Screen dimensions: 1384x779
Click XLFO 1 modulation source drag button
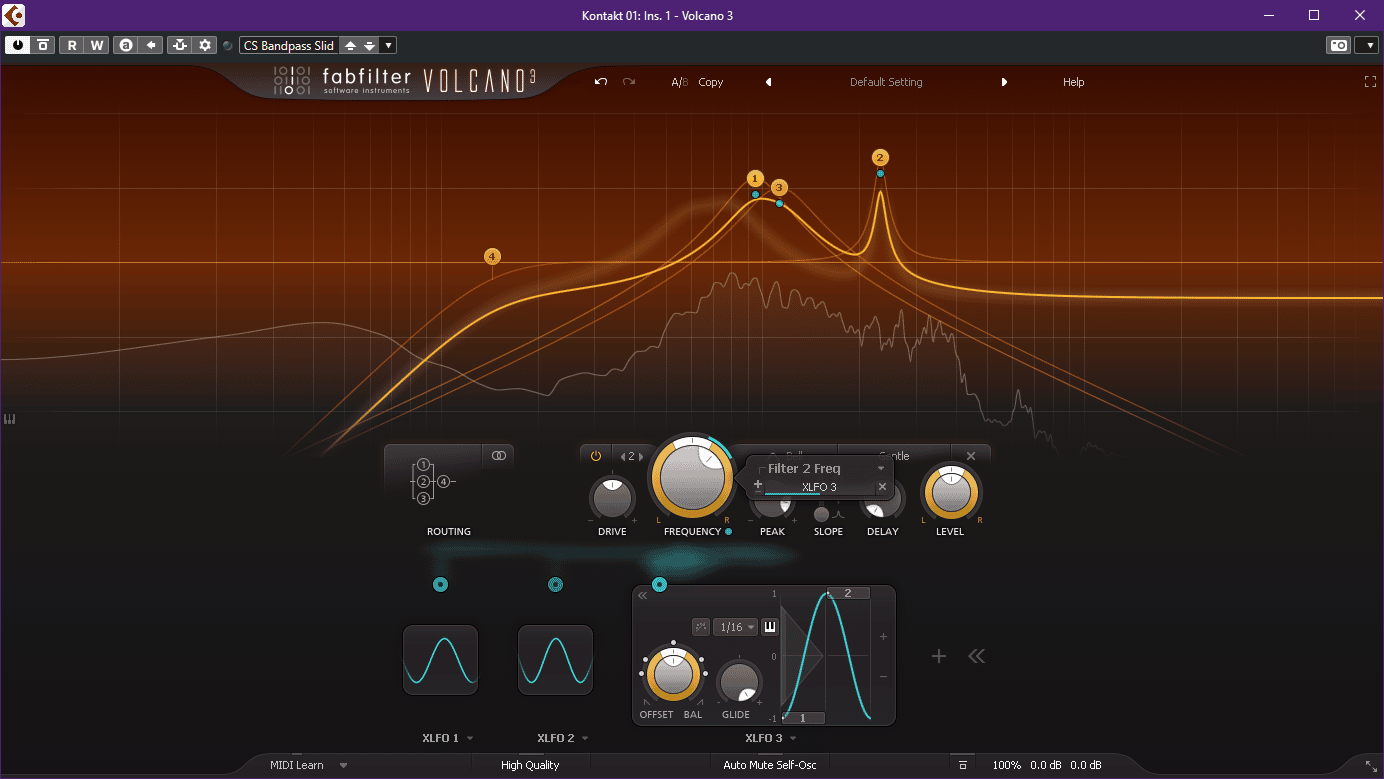[x=440, y=584]
